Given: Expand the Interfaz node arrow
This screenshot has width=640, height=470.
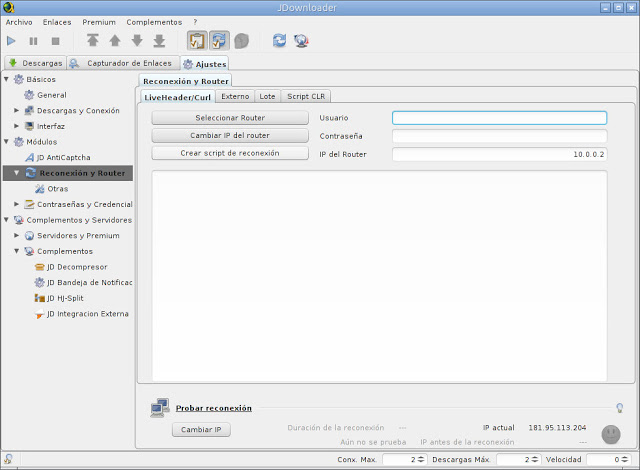Looking at the screenshot, I should (17, 126).
